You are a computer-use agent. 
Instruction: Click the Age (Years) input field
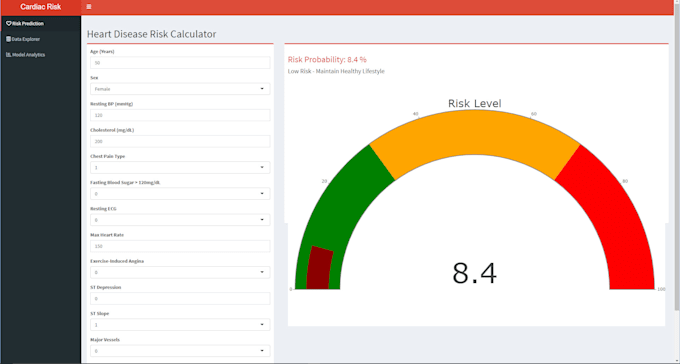pyautogui.click(x=180, y=63)
